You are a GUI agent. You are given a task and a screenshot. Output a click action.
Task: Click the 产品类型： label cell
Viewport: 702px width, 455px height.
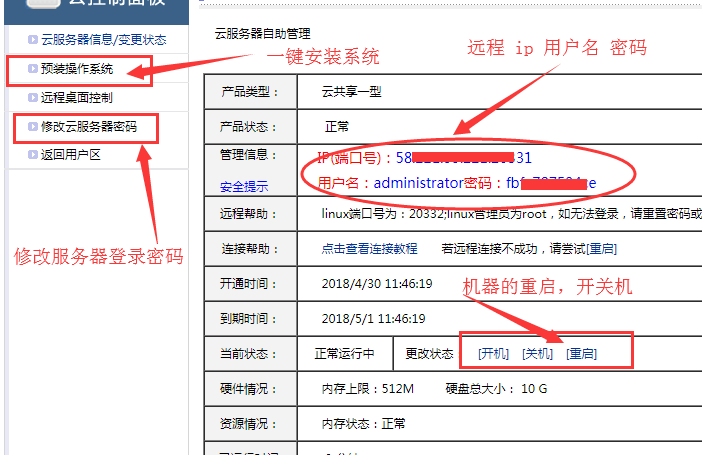(x=250, y=92)
